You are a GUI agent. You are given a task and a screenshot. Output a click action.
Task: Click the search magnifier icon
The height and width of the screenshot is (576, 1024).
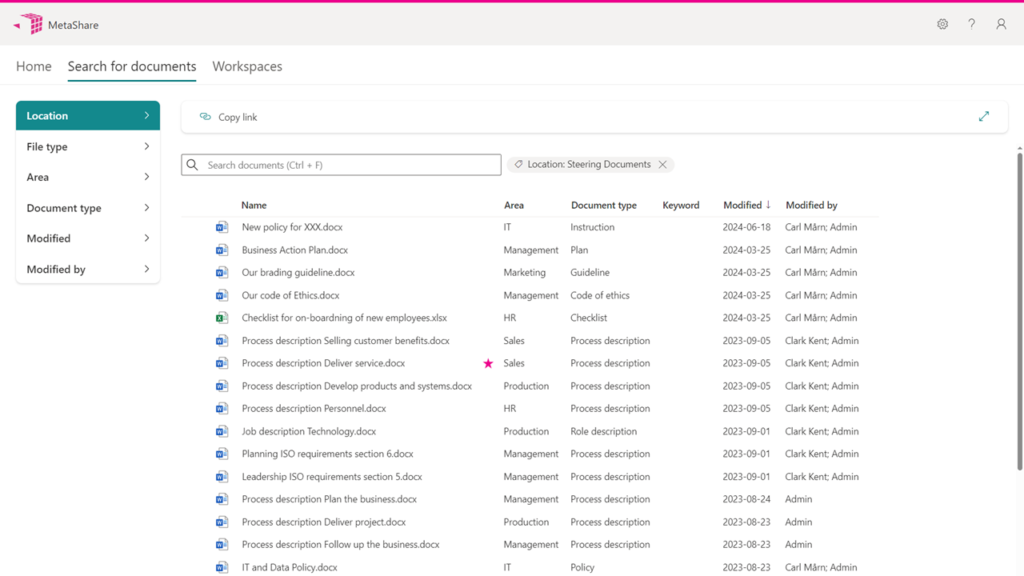click(192, 165)
